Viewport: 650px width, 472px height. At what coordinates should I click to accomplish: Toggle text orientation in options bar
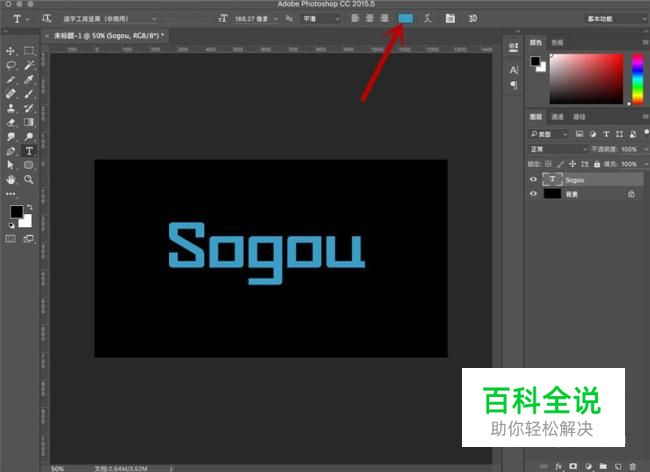point(46,18)
